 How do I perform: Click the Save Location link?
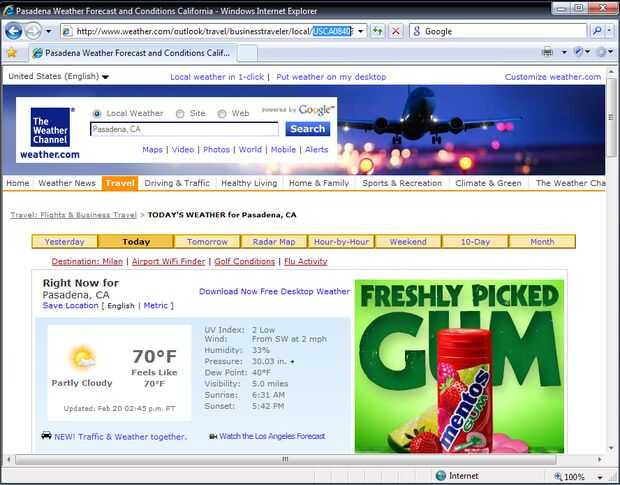tap(70, 306)
